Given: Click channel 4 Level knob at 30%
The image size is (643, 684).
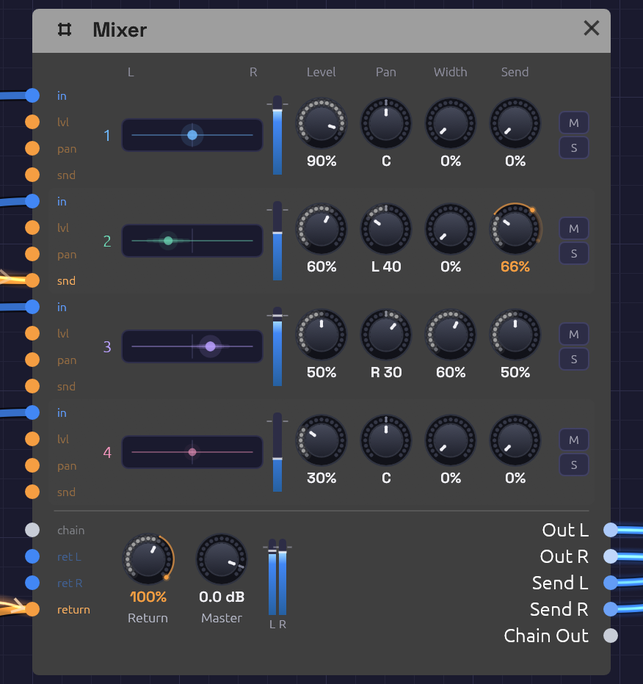Looking at the screenshot, I should point(322,440).
